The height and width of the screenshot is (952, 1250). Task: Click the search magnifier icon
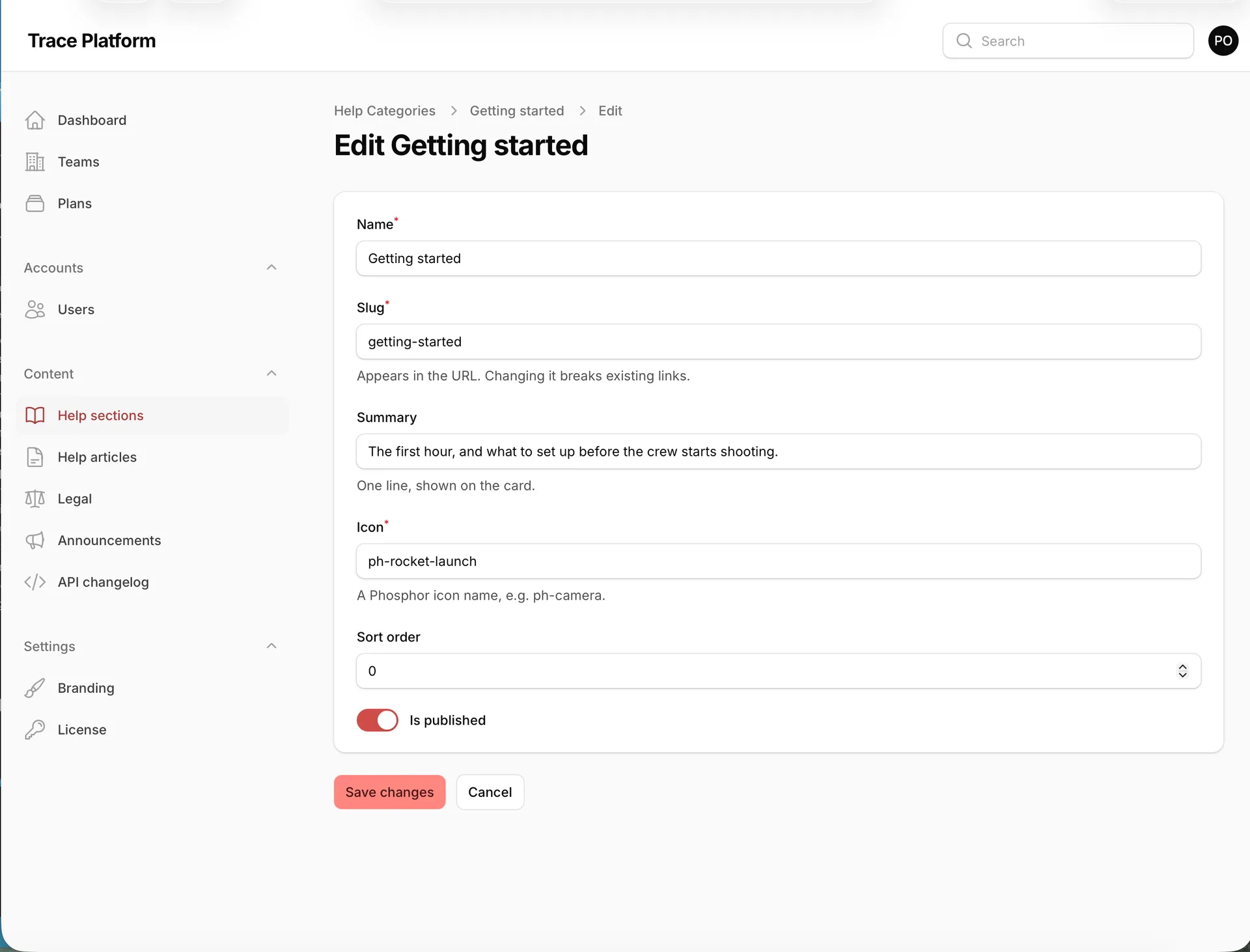coord(964,41)
